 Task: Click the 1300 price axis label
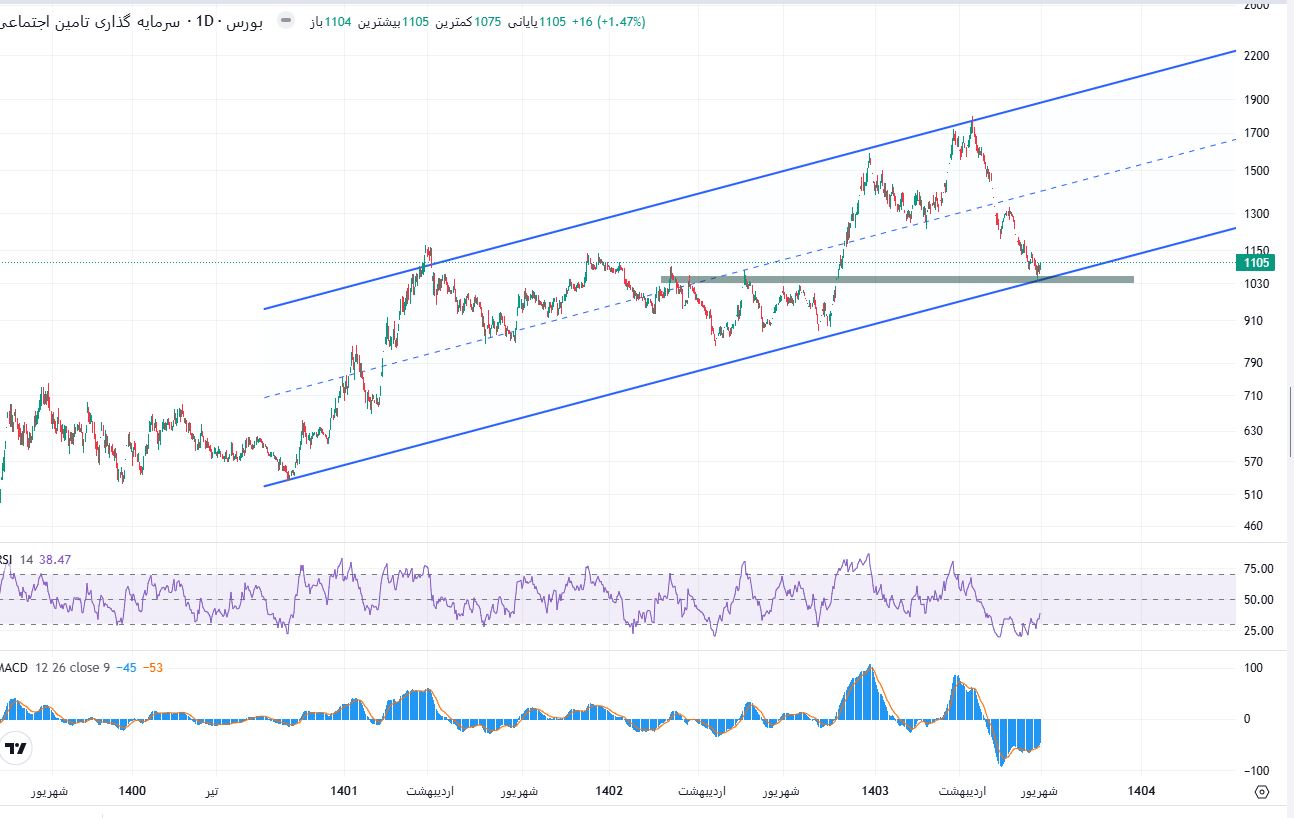pos(1254,214)
